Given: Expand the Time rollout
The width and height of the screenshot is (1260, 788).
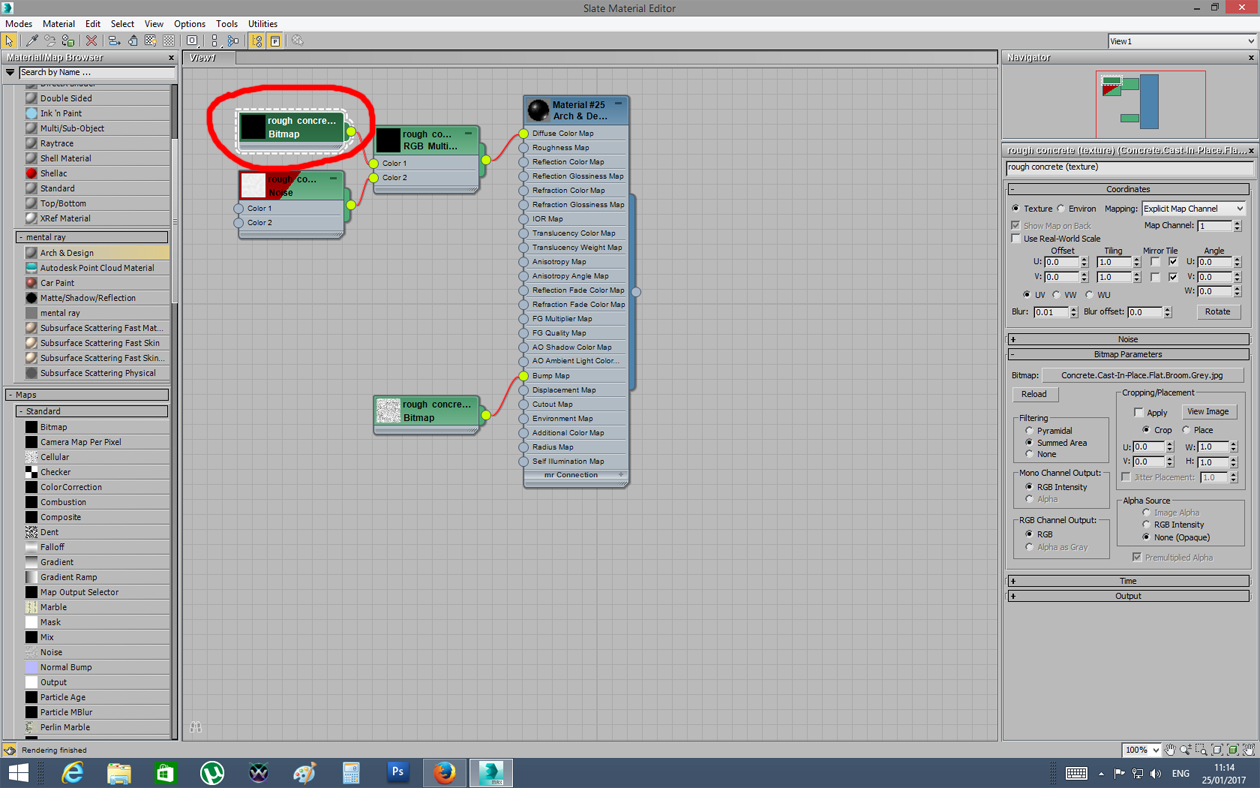Looking at the screenshot, I should (x=1128, y=581).
